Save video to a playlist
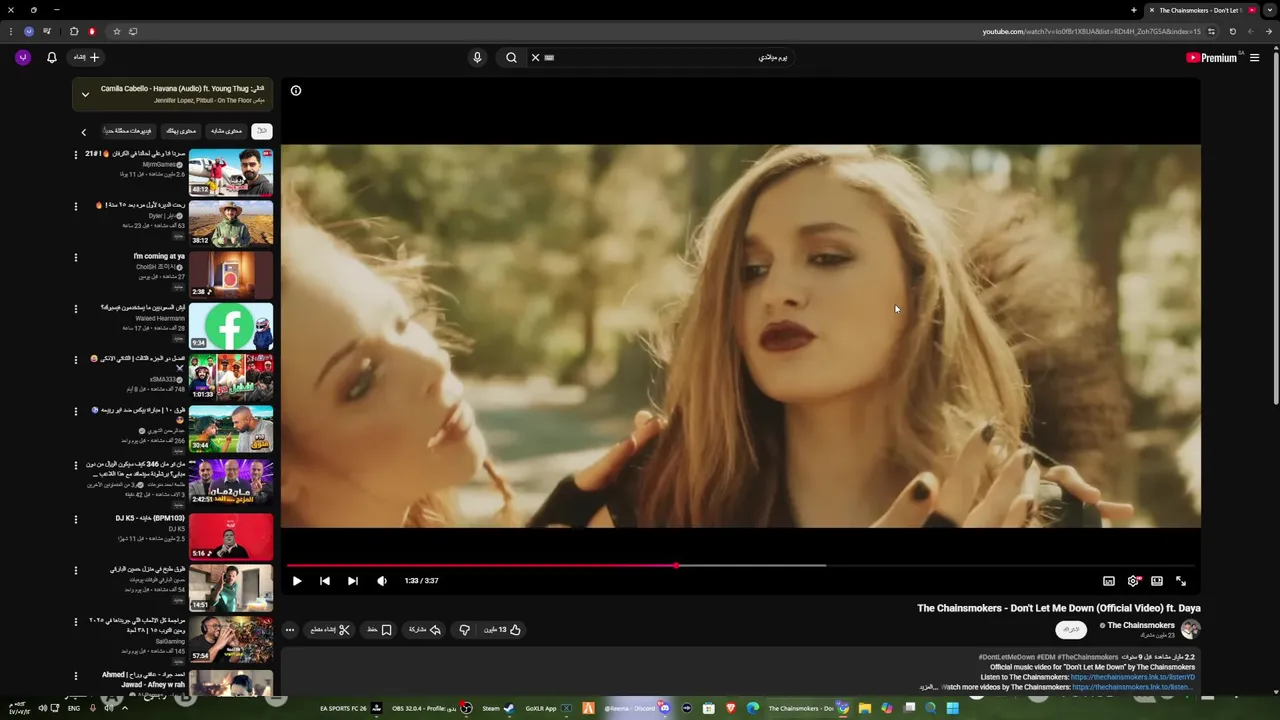This screenshot has height=720, width=1280. (379, 630)
